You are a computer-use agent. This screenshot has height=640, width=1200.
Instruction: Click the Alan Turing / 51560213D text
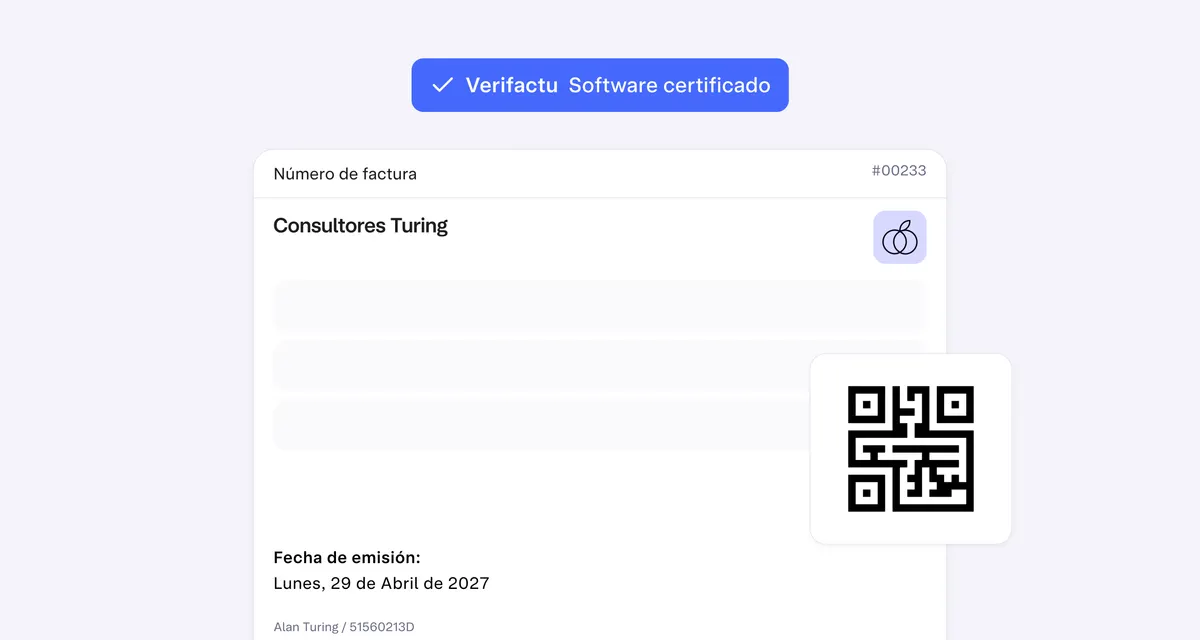click(344, 627)
